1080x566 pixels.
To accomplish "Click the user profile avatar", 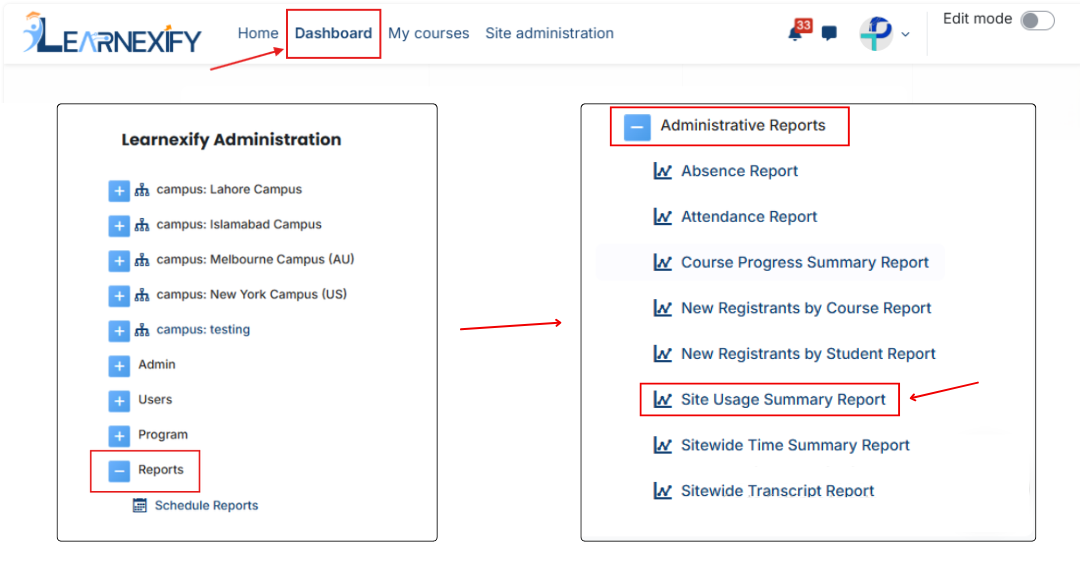I will pyautogui.click(x=875, y=33).
